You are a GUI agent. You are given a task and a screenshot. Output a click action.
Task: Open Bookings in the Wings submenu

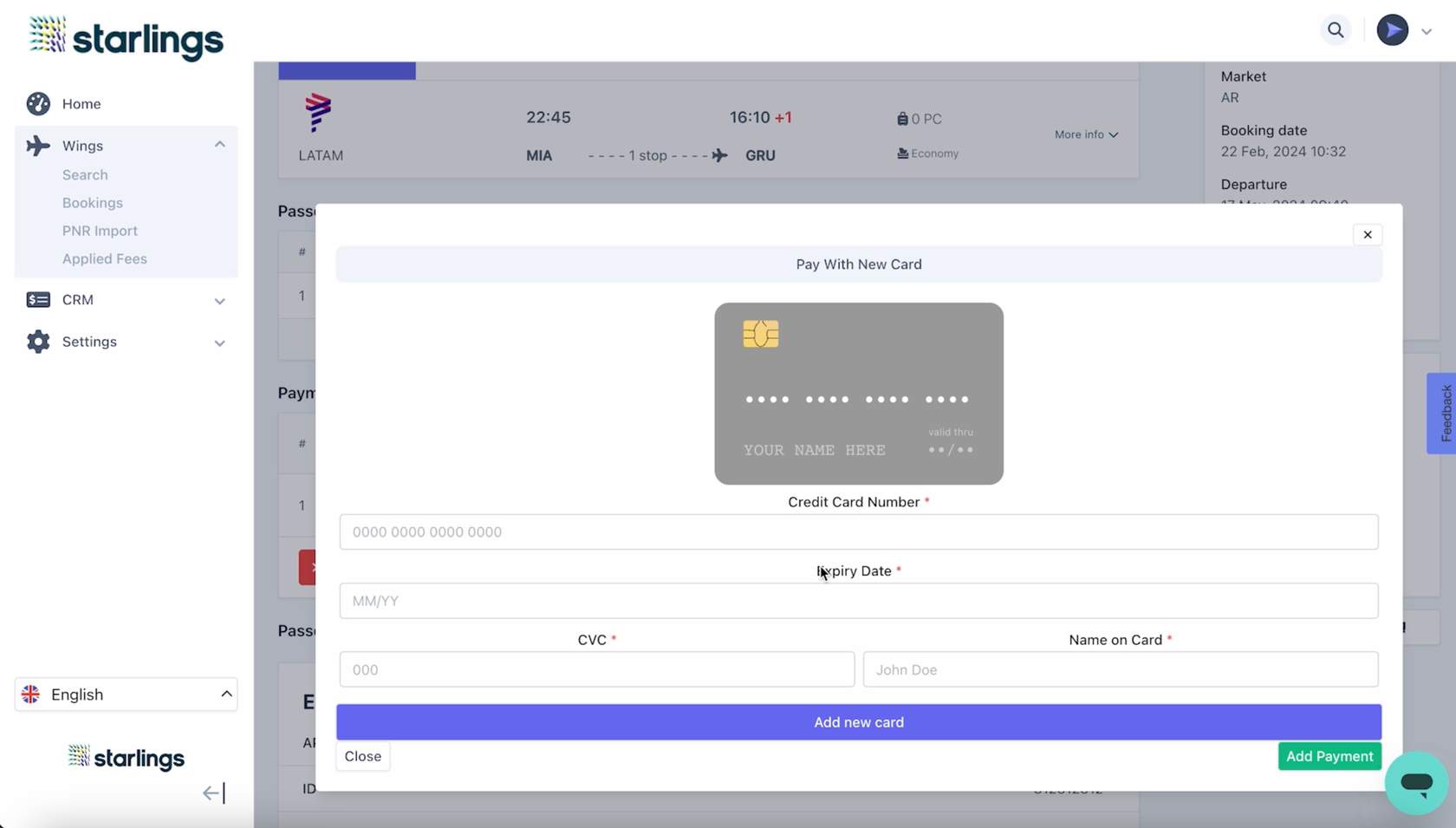(93, 203)
